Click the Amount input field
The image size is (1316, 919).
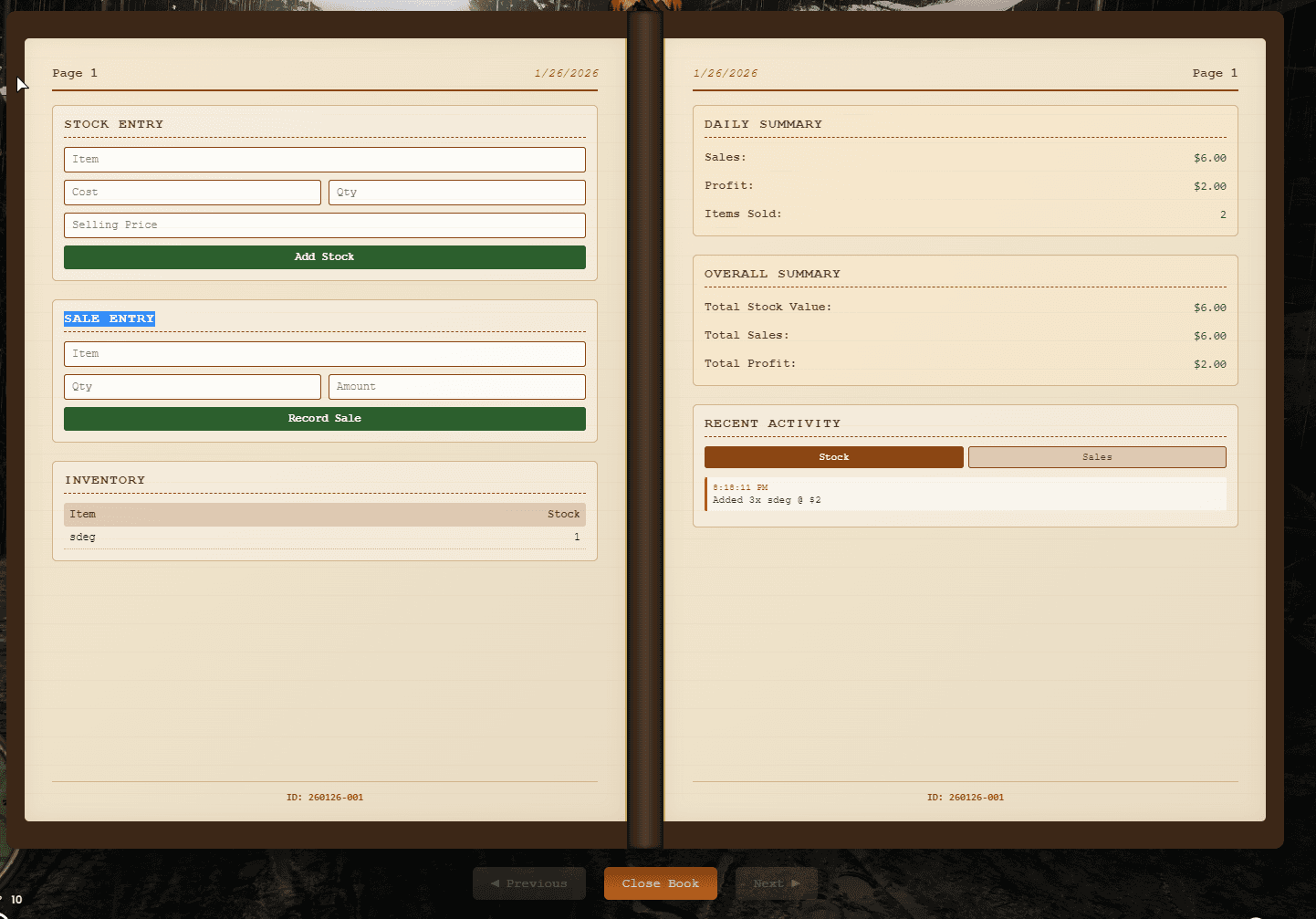pyautogui.click(x=456, y=387)
